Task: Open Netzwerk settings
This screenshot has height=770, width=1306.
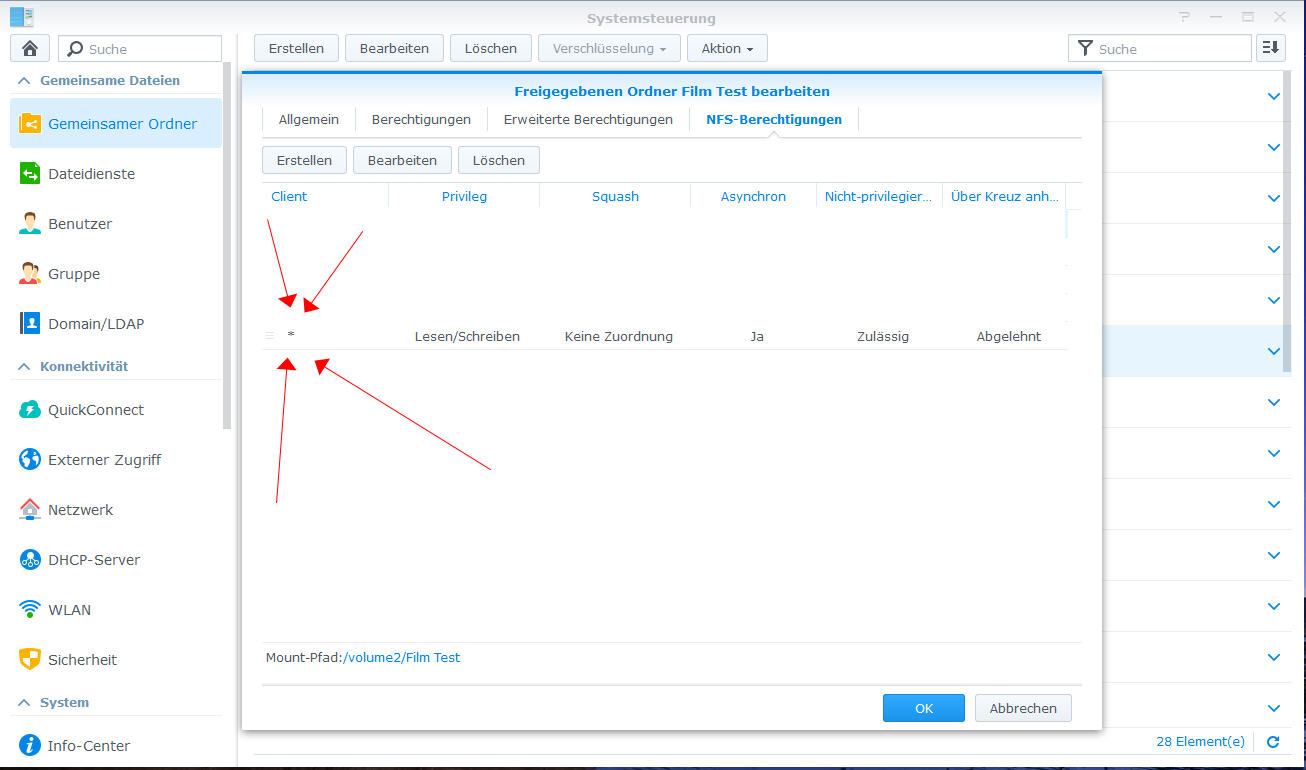Action: (116, 510)
